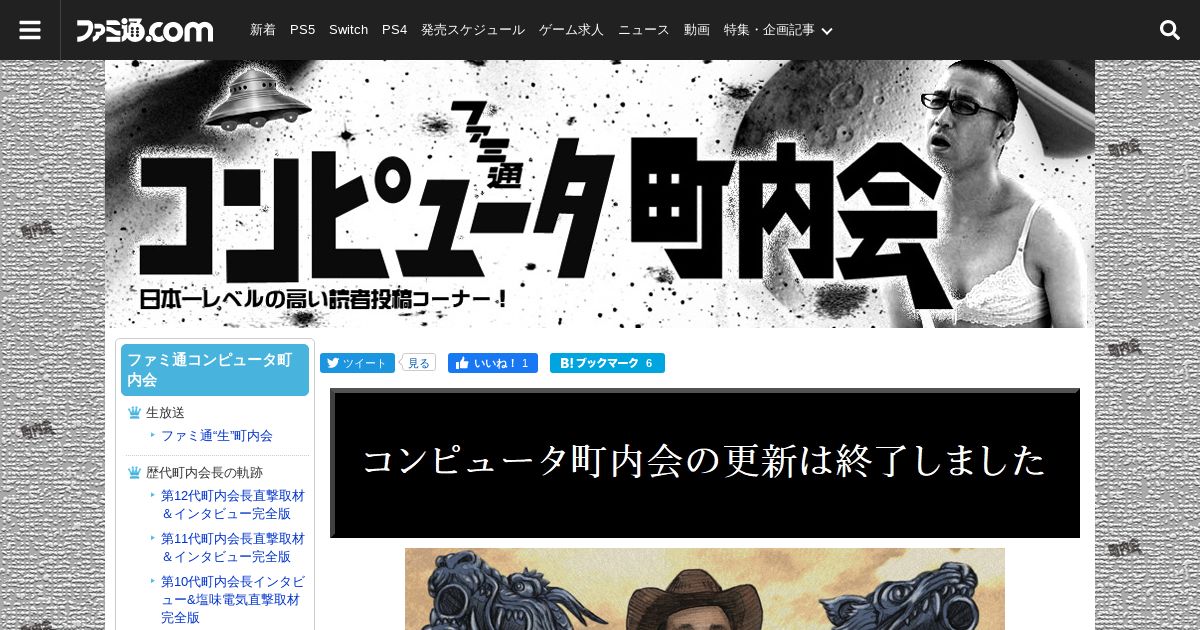Go to the 発売スケジュール page
The height and width of the screenshot is (630, 1200).
coord(473,30)
